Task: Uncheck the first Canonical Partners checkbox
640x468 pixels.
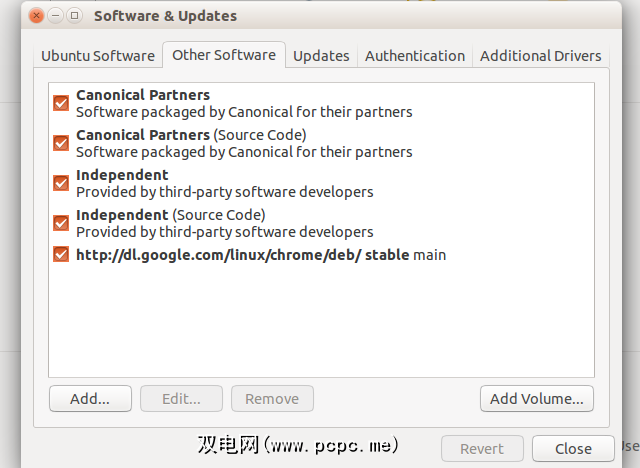Action: pos(61,103)
